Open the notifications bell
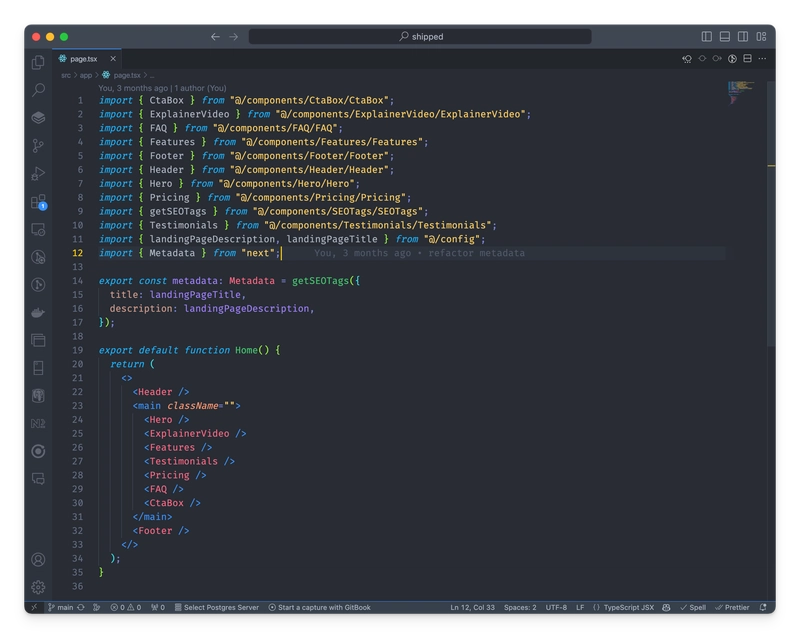Screen dimensions: 800x638 point(763,607)
